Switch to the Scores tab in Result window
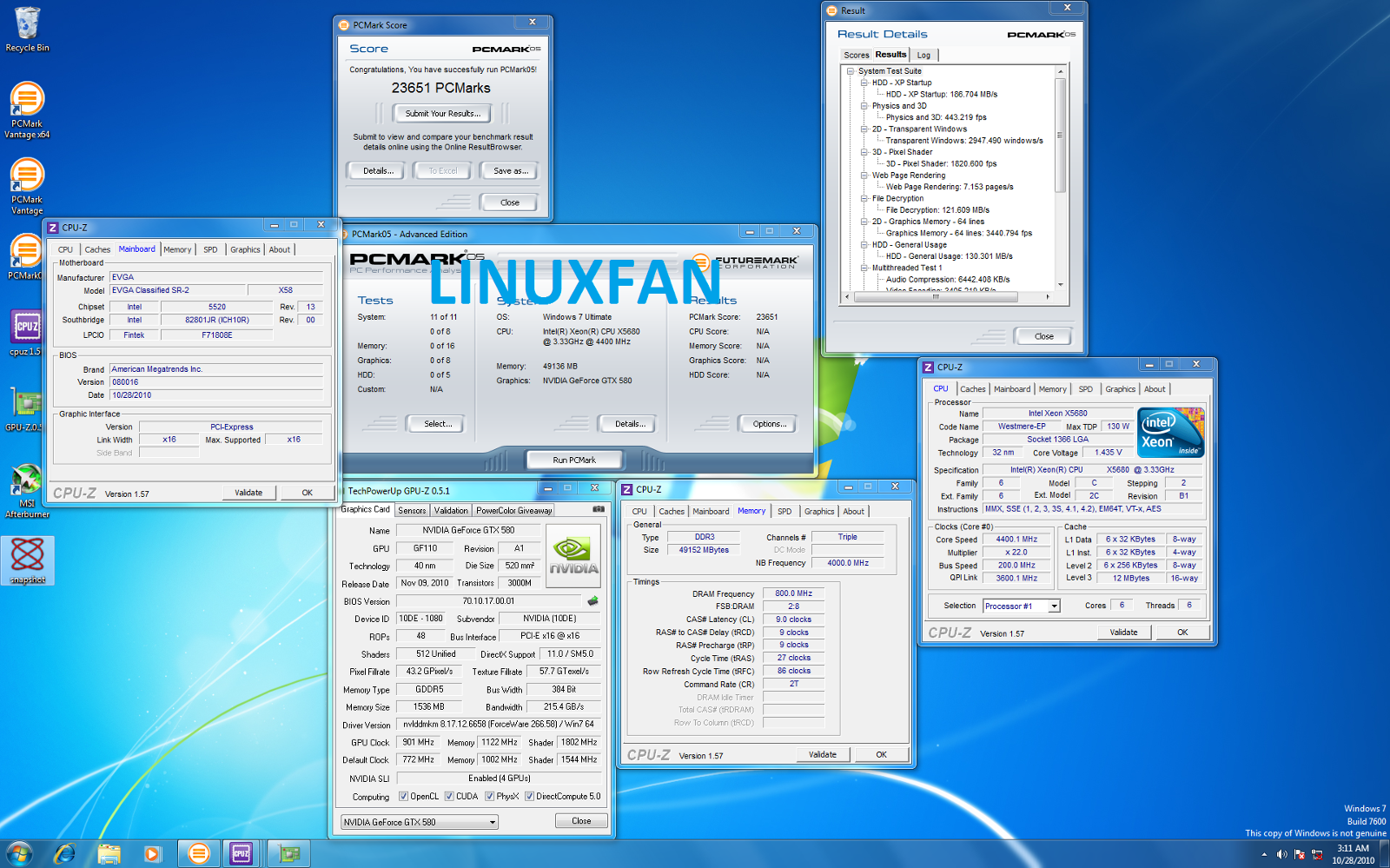 856,55
